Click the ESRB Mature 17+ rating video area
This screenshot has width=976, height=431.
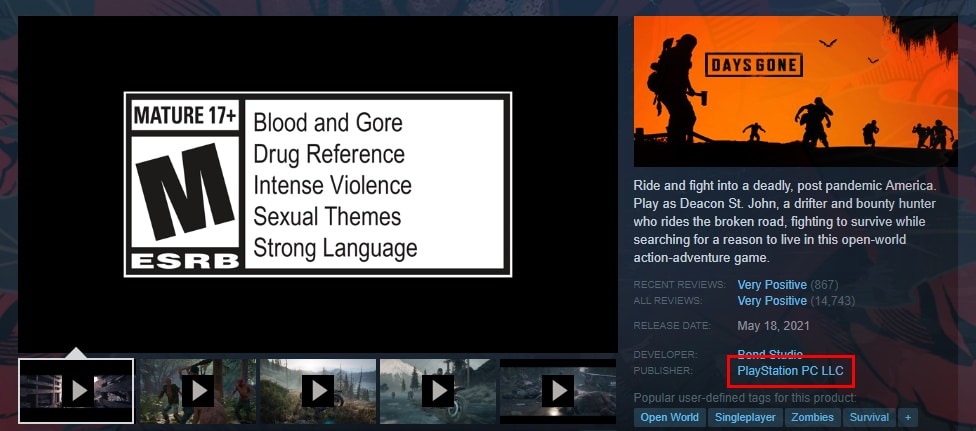point(317,184)
